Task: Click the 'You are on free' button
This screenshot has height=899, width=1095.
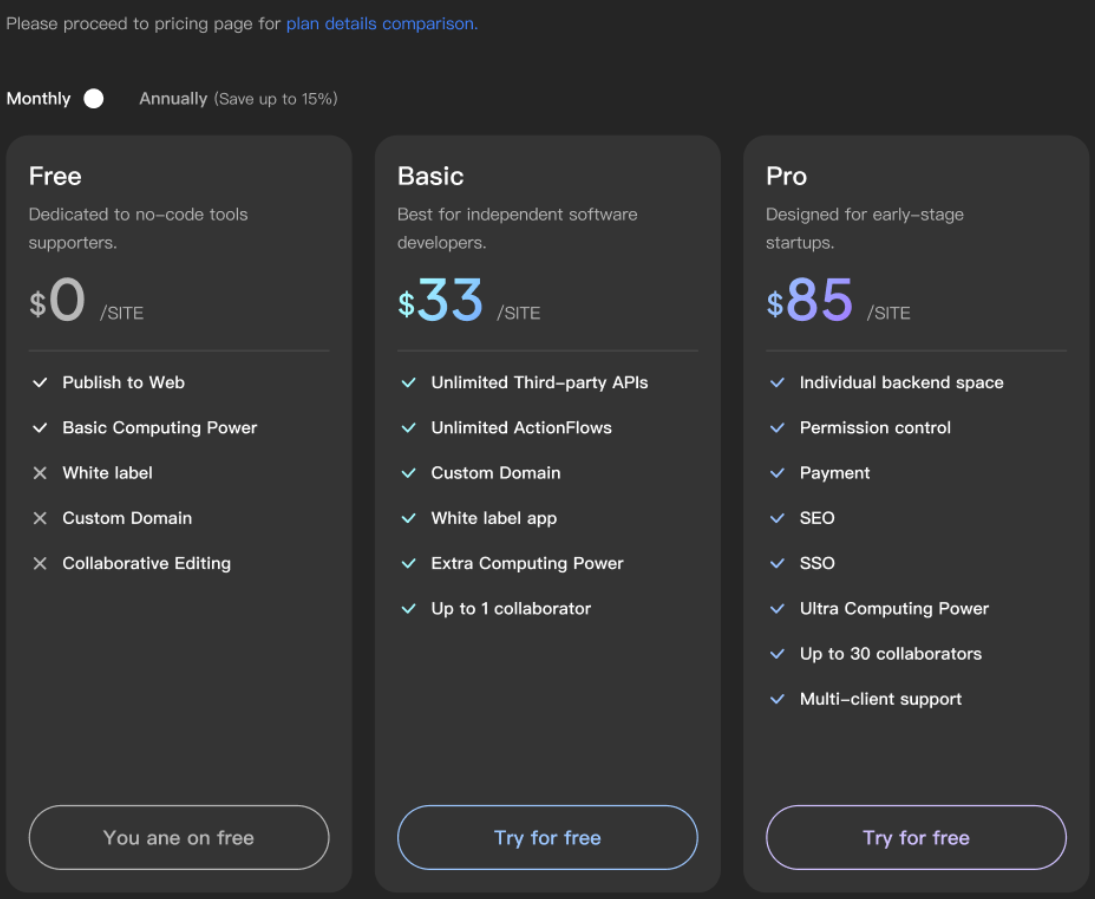Action: (x=179, y=838)
